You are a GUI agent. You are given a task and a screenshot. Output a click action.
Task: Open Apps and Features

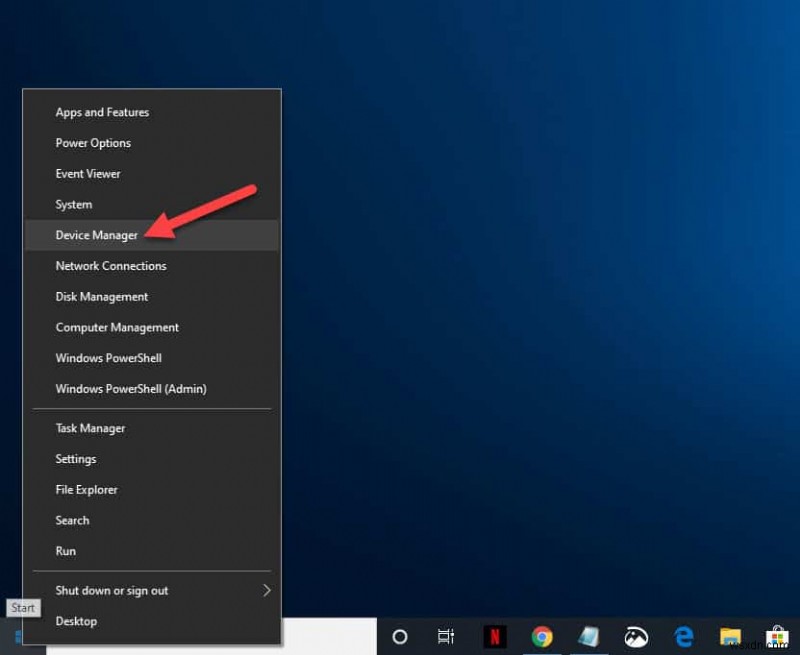click(x=102, y=112)
